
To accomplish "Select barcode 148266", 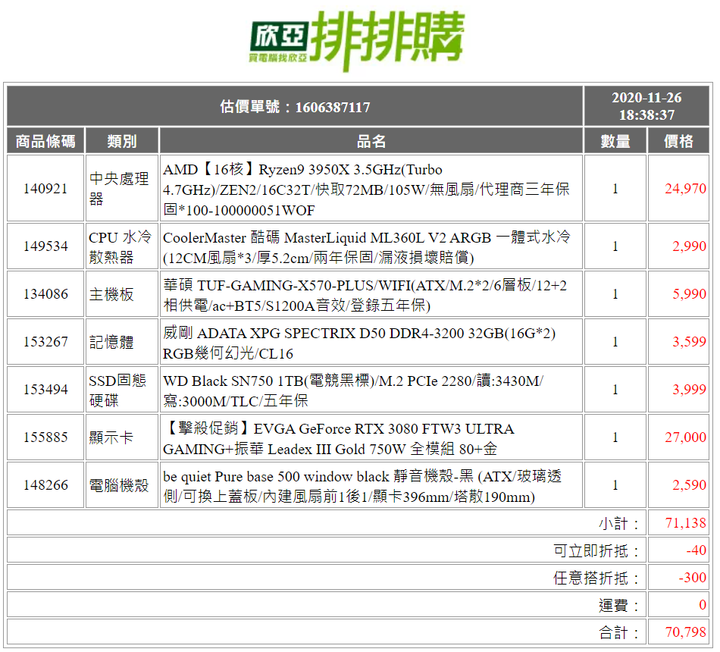I will point(45,485).
